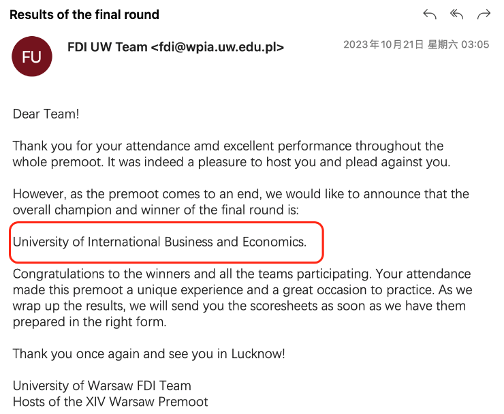
Task: Click the line beginning Congratulations to the winners
Action: [242, 274]
